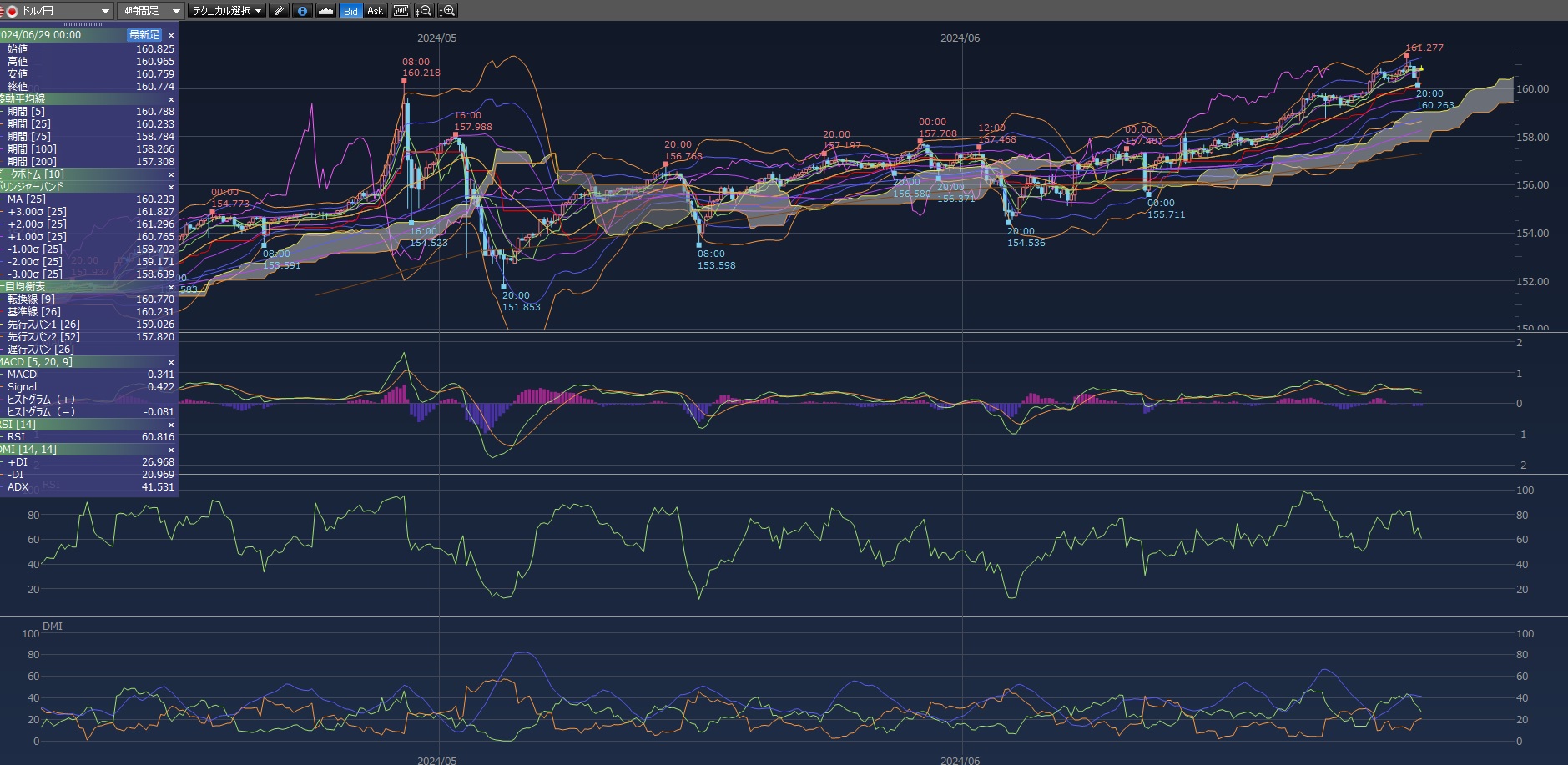
Task: Open the ドル/円 currency pair dropdown
Action: pos(58,11)
